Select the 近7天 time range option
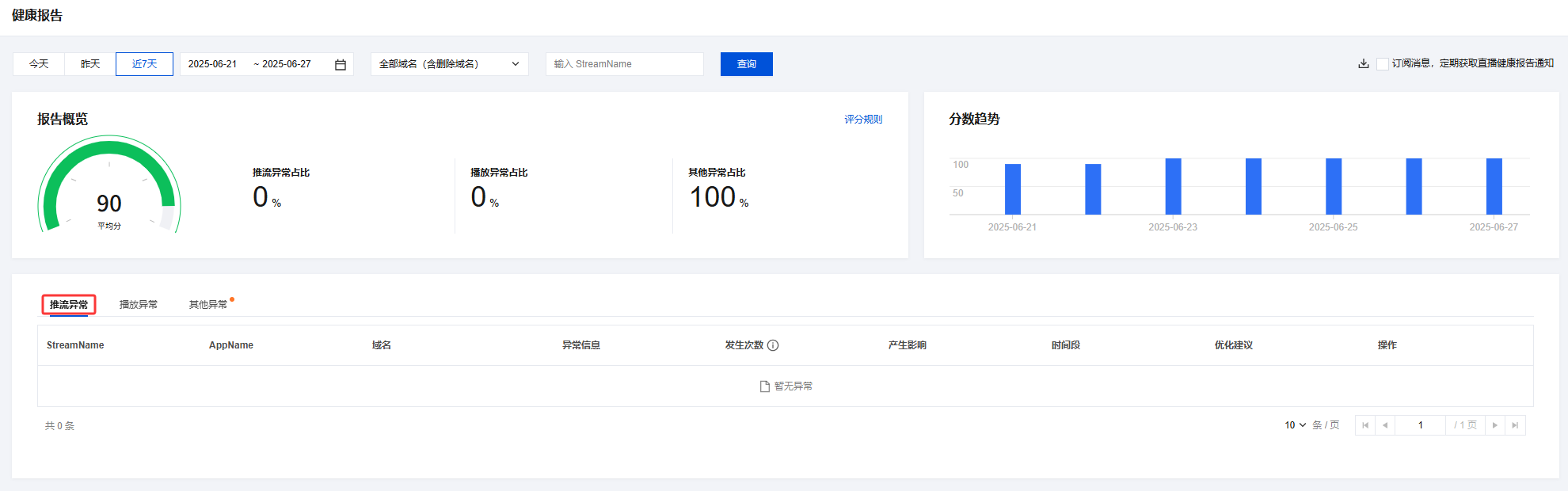This screenshot has width=1568, height=491. click(x=144, y=64)
